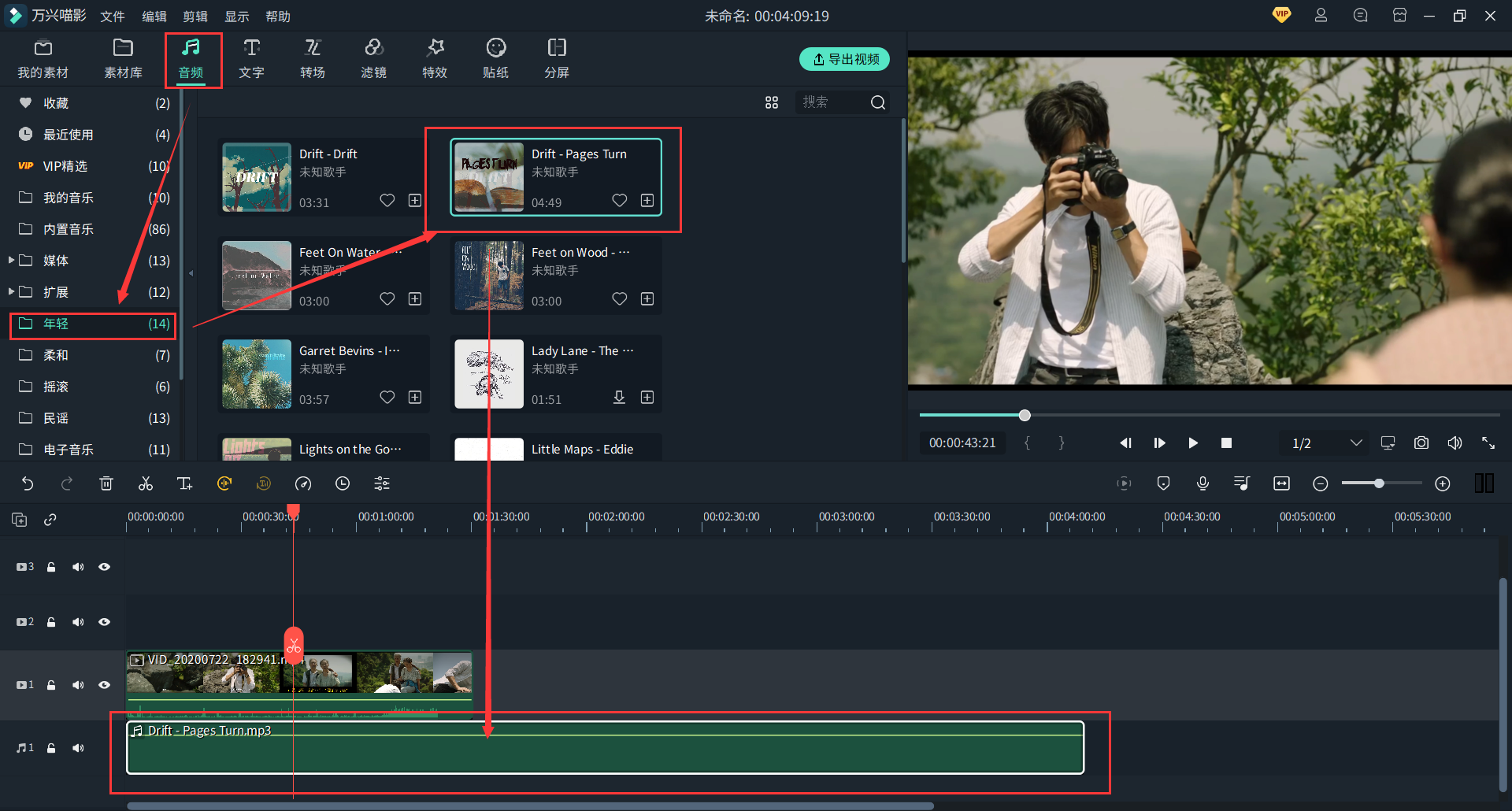Take a snapshot with the camera icon

tap(1421, 443)
